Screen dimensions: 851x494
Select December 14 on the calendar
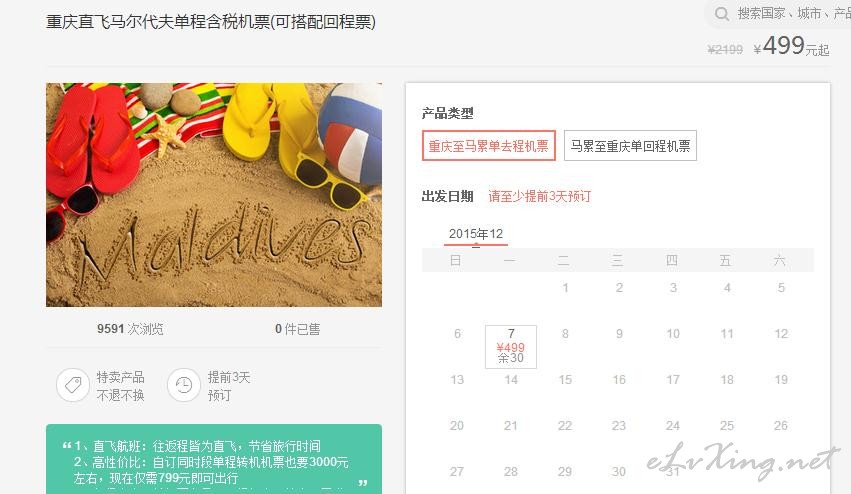(x=511, y=380)
